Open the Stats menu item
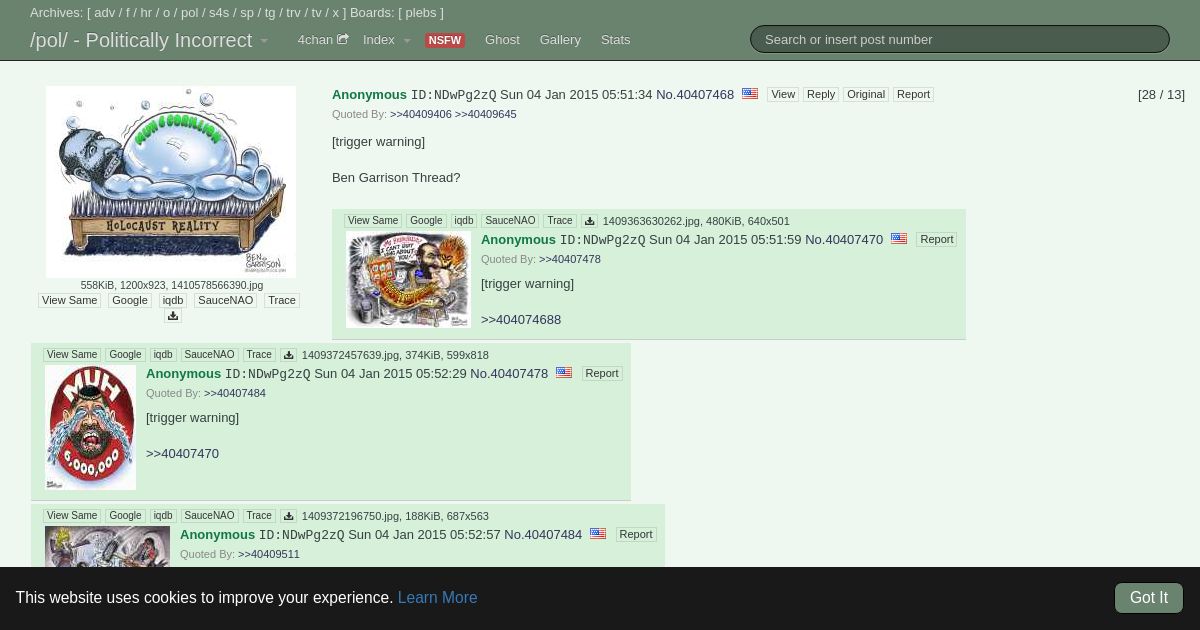The image size is (1200, 630). click(x=615, y=40)
